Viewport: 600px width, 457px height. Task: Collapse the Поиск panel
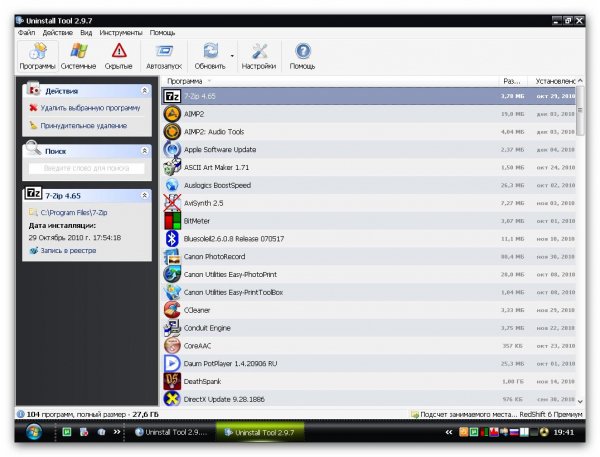pos(145,151)
